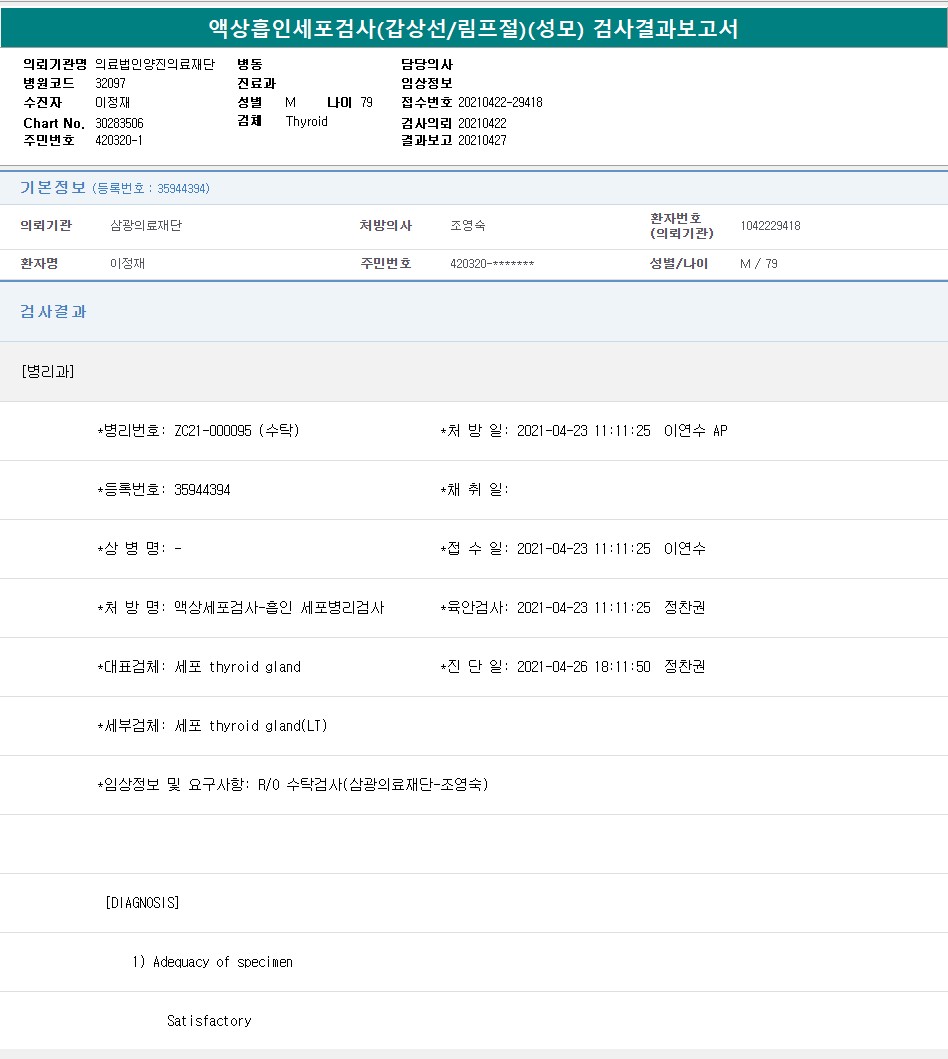Click the masked resident number 420320-*******
Viewport: 948px width, 1059px height.
coord(492,264)
